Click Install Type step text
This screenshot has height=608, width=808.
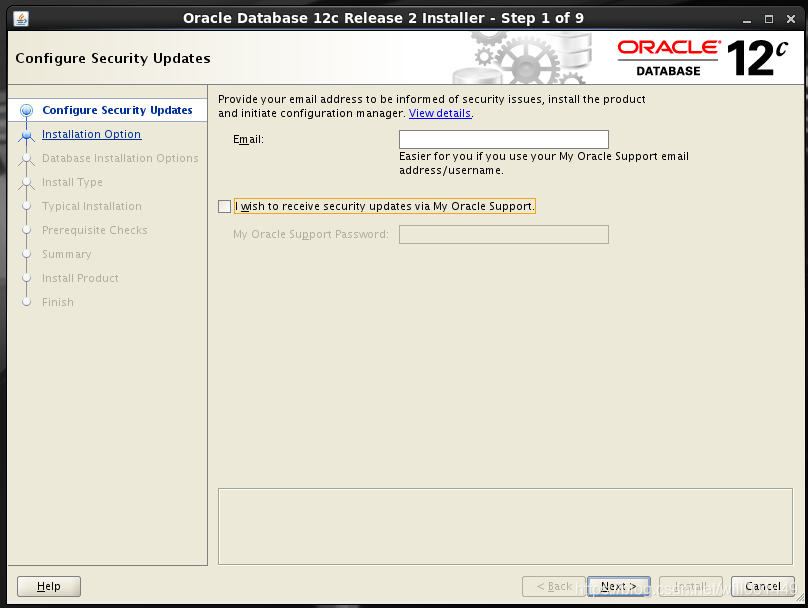pos(72,182)
